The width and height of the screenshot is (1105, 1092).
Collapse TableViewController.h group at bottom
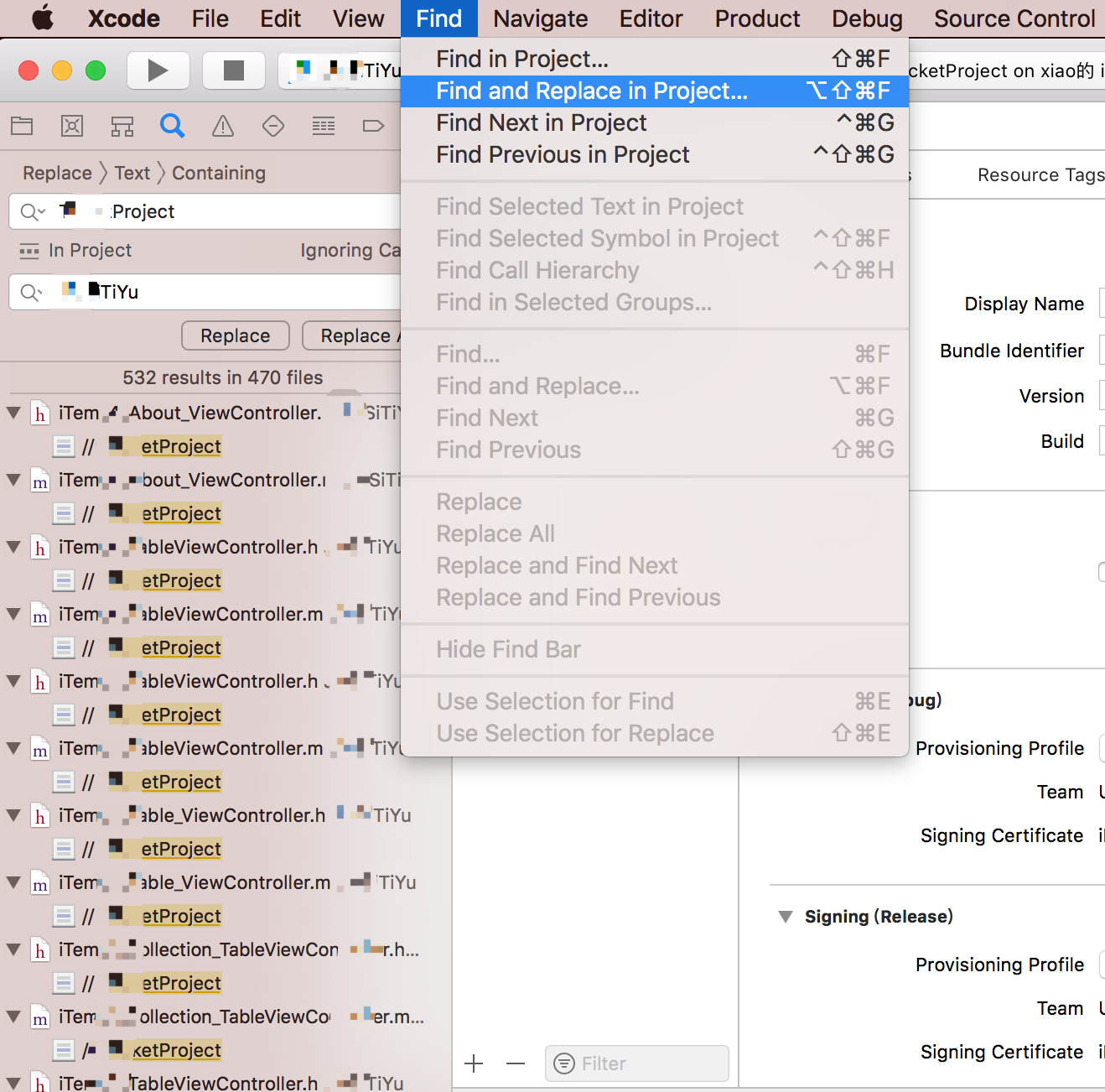point(13,1083)
